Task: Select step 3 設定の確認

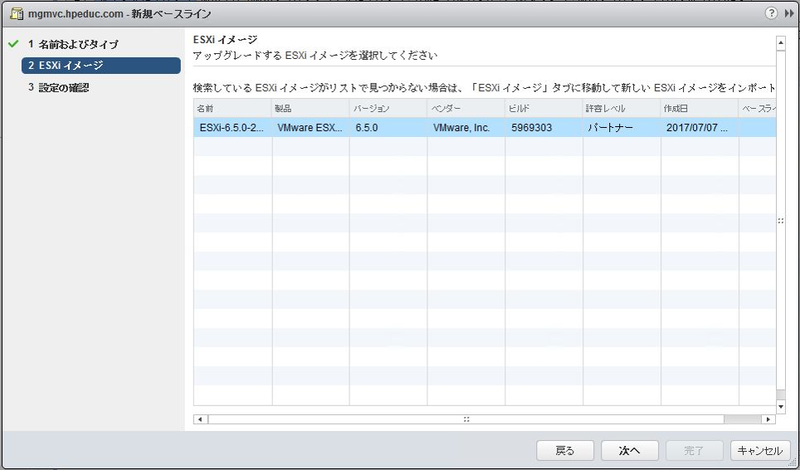Action: coord(59,87)
